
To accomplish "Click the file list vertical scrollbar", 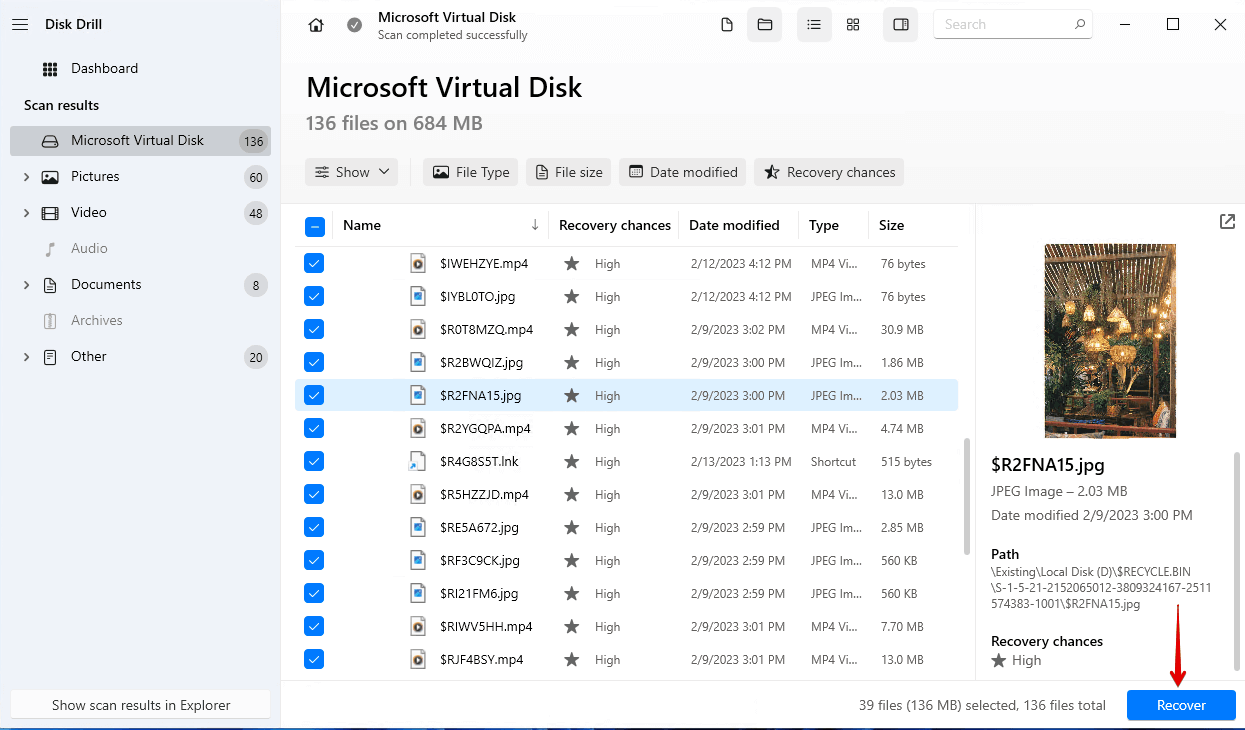I will point(966,495).
